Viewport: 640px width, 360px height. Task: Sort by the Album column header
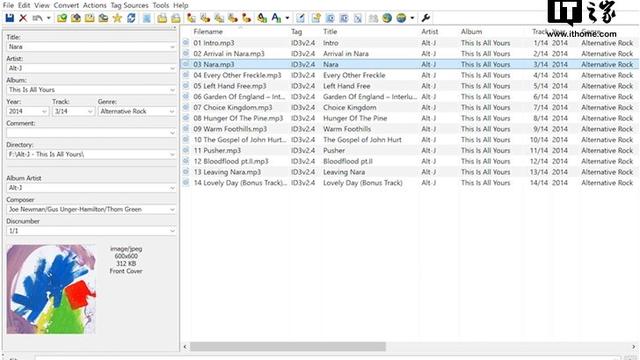pyautogui.click(x=471, y=31)
